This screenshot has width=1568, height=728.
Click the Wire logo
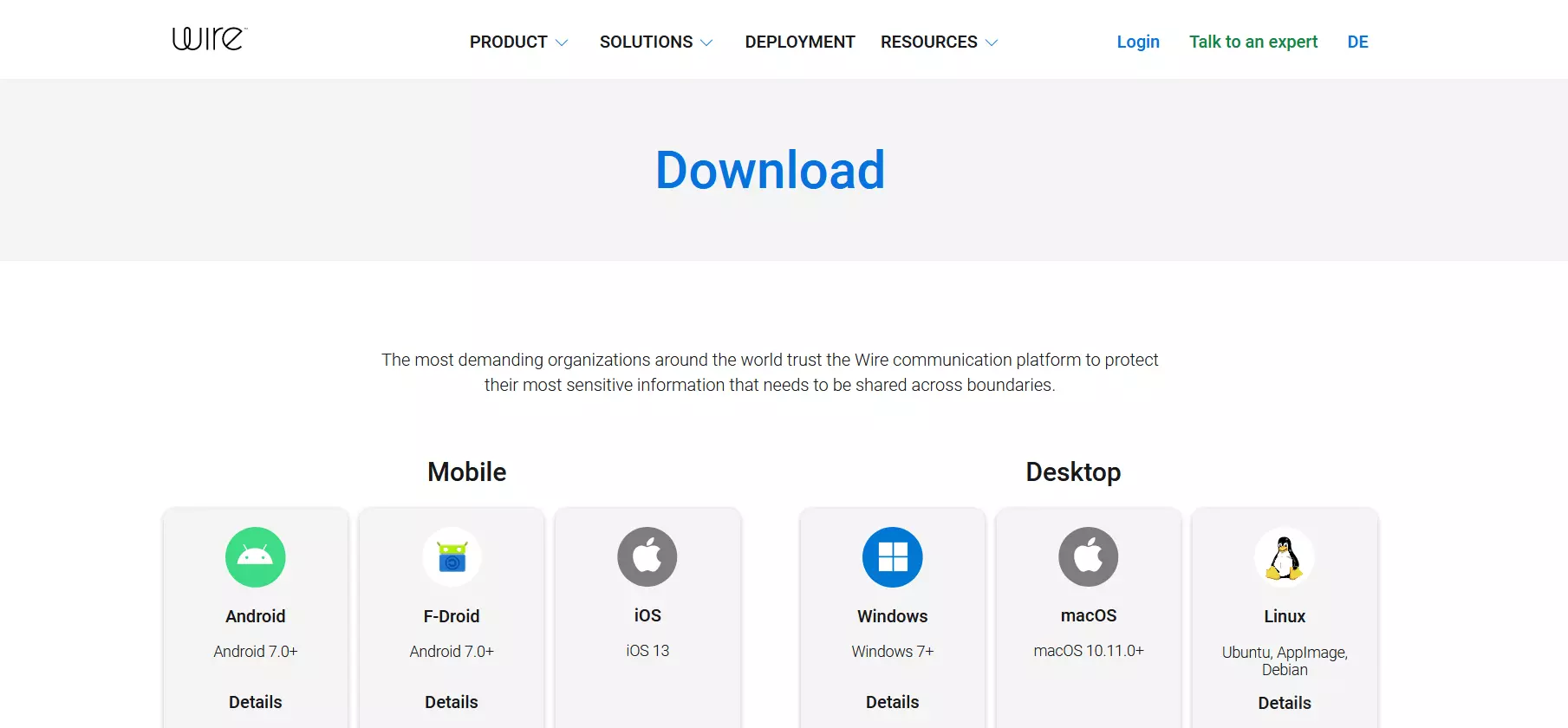coord(210,39)
